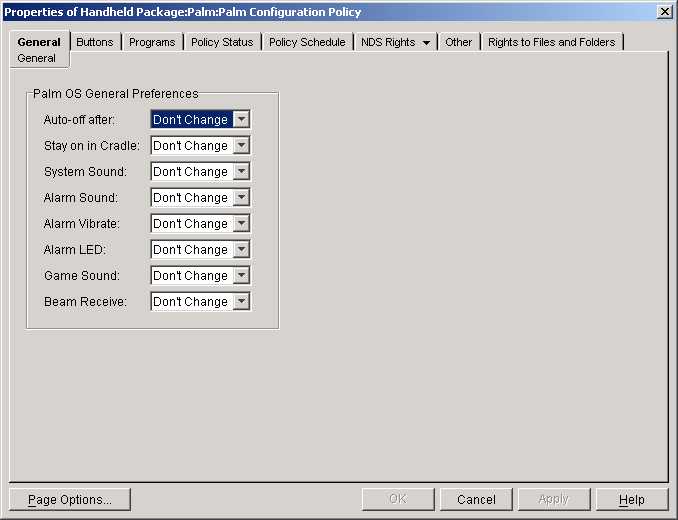Click the OK button
The width and height of the screenshot is (678, 520).
coord(398,499)
